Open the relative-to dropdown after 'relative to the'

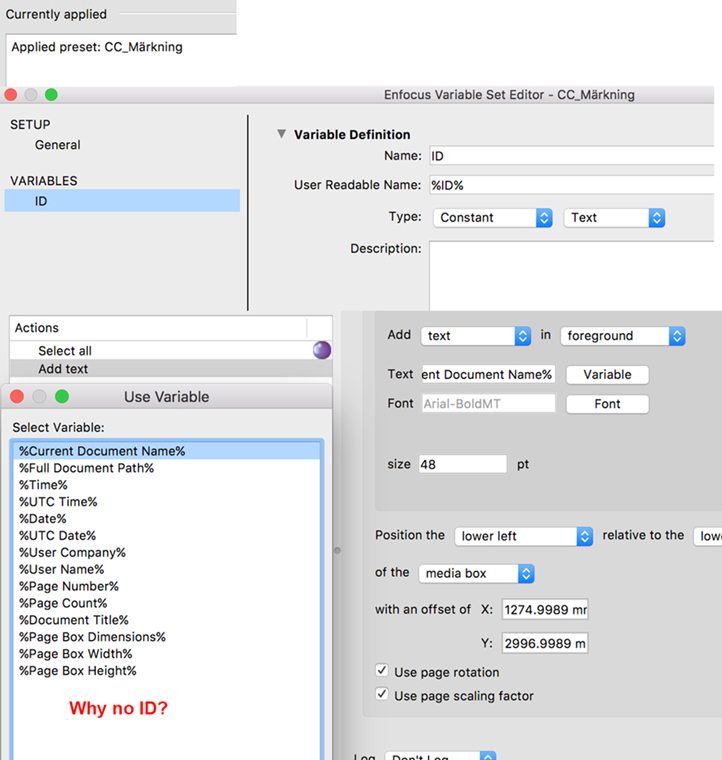point(708,536)
